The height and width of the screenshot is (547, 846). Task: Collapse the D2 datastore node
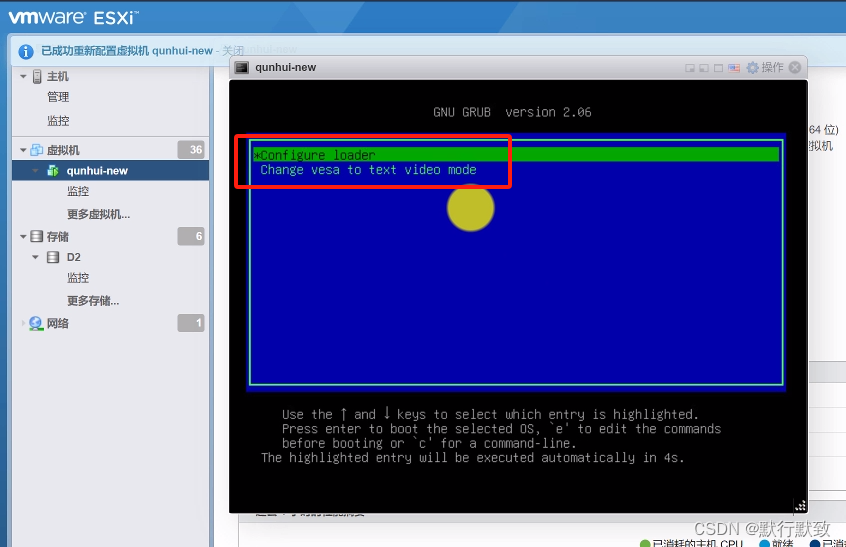[x=36, y=257]
